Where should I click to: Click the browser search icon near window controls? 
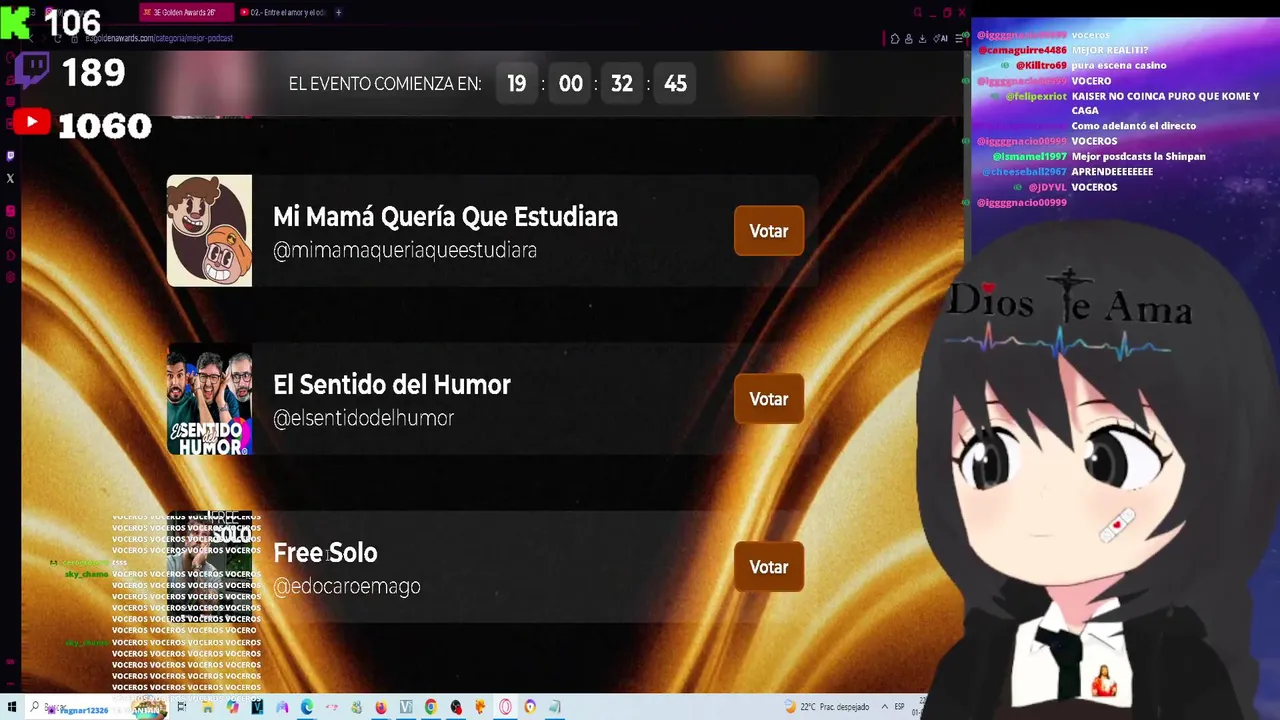point(917,13)
